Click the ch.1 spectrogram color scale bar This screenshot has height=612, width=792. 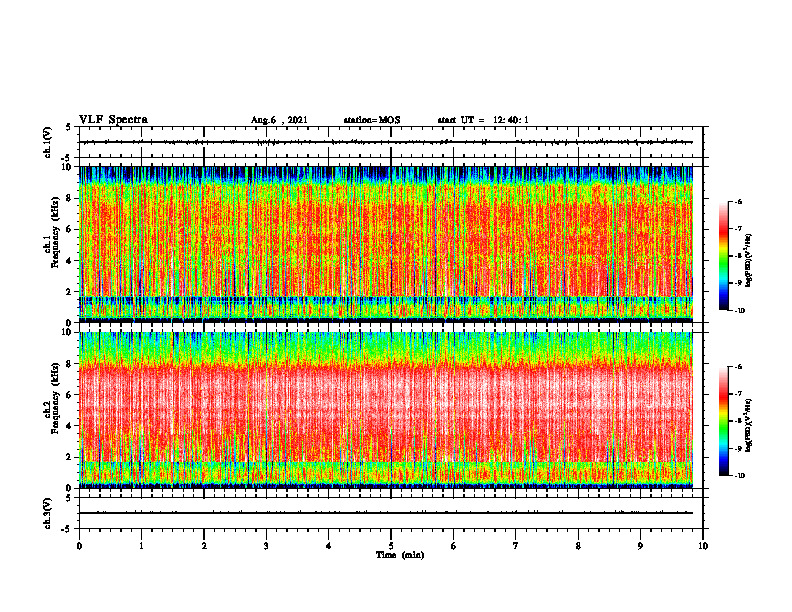pos(723,256)
